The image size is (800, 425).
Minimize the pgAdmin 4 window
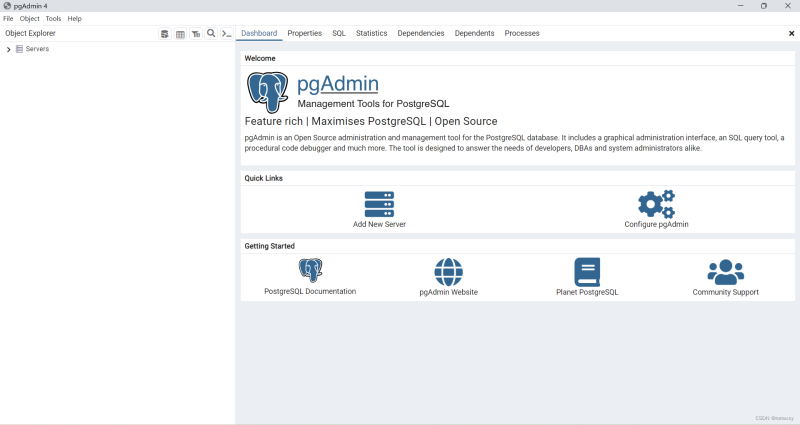(740, 6)
